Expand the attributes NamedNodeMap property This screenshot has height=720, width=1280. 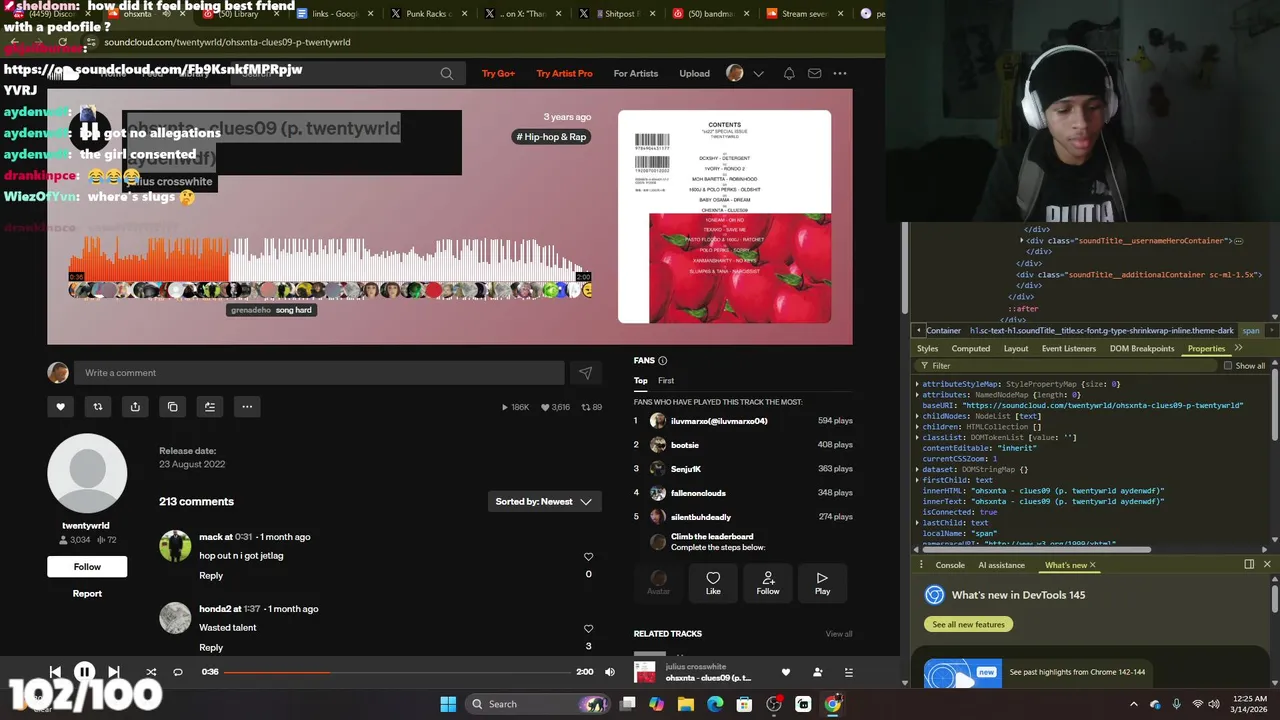coord(917,395)
